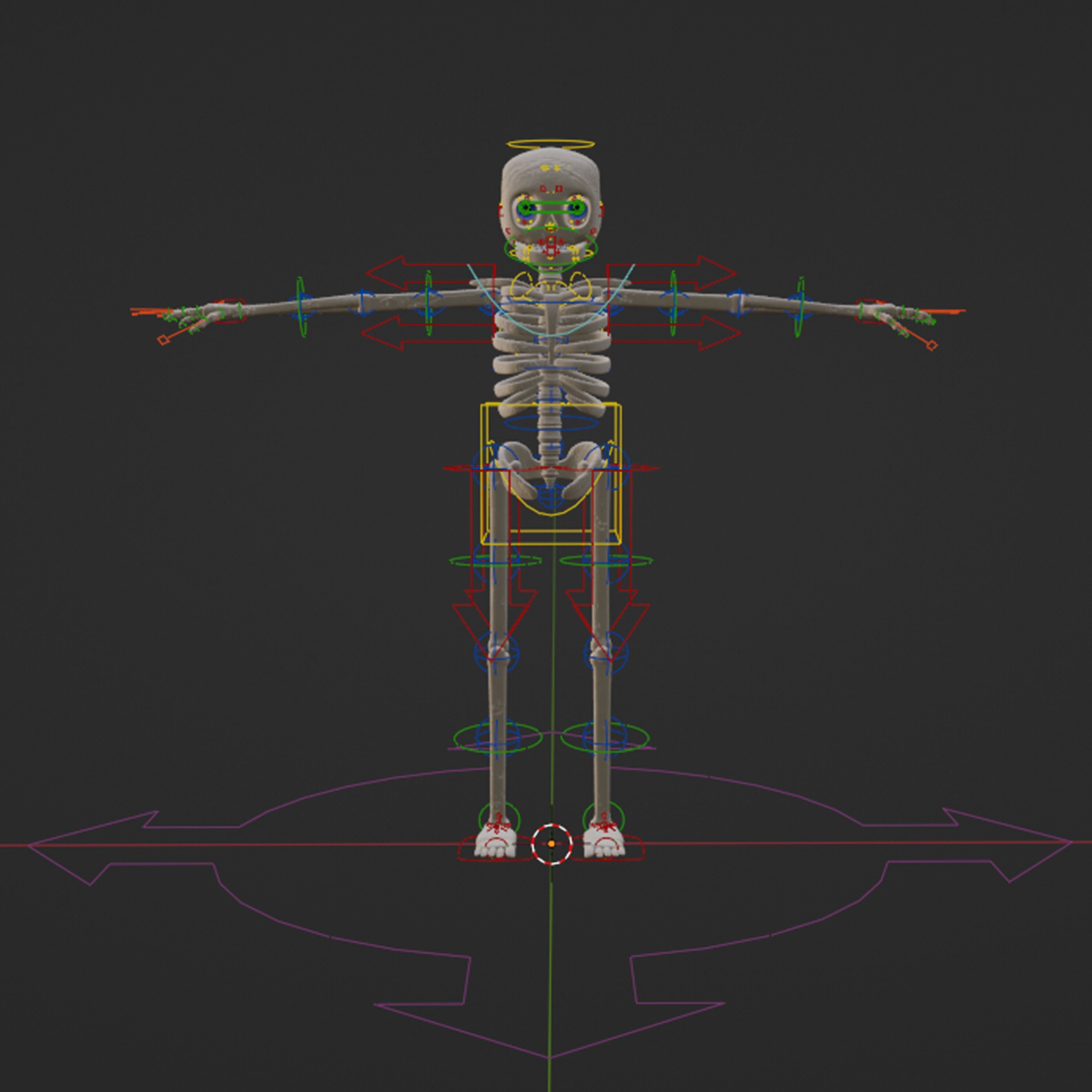Select the yellow halo ring above the skull
The width and height of the screenshot is (1092, 1092).
[x=551, y=145]
